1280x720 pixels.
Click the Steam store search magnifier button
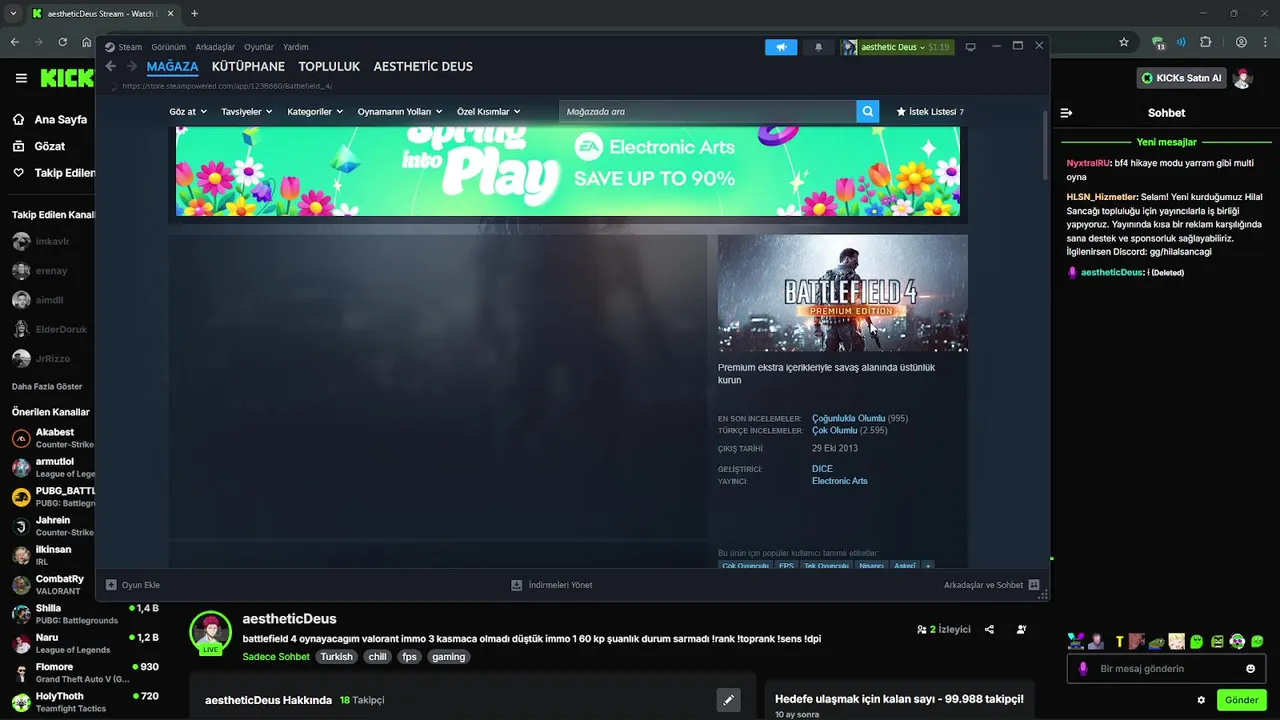[x=868, y=111]
